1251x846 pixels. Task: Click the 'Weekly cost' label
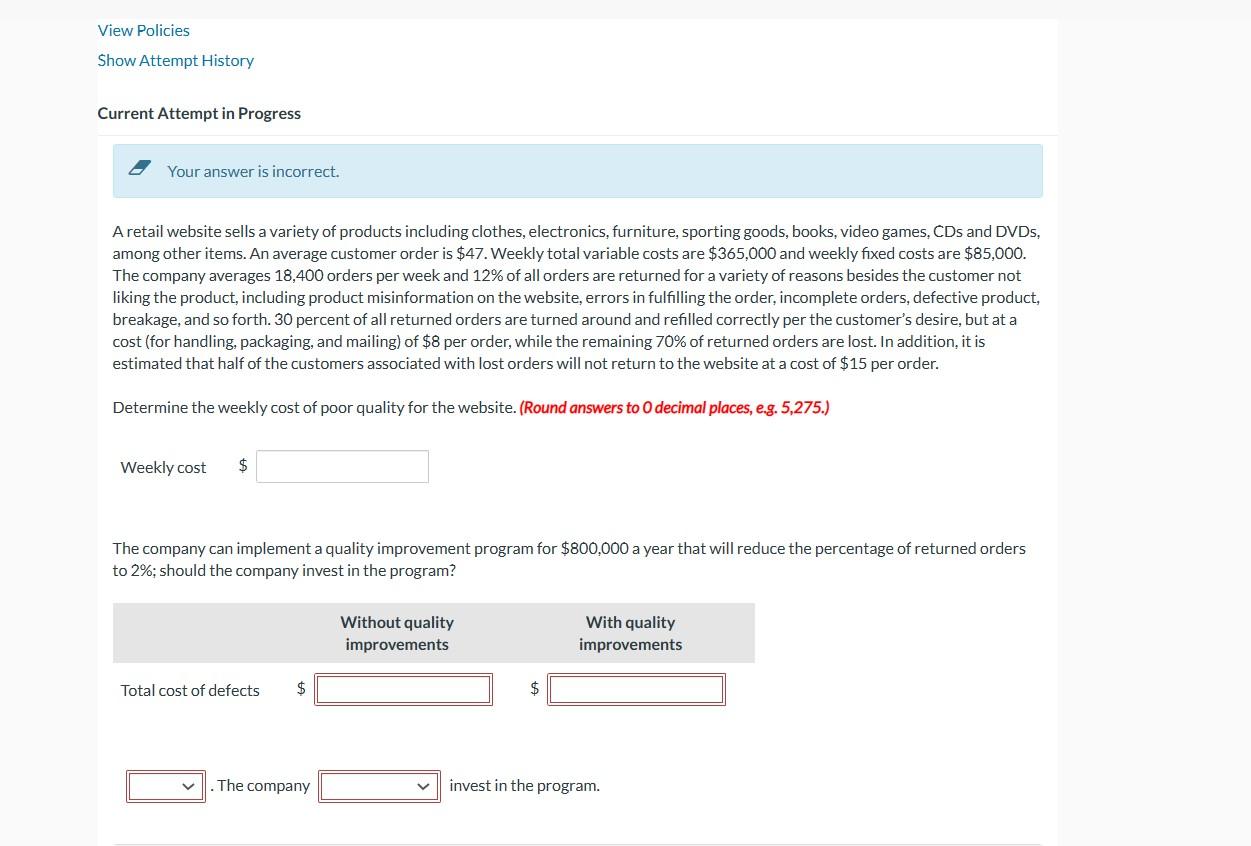tap(162, 466)
